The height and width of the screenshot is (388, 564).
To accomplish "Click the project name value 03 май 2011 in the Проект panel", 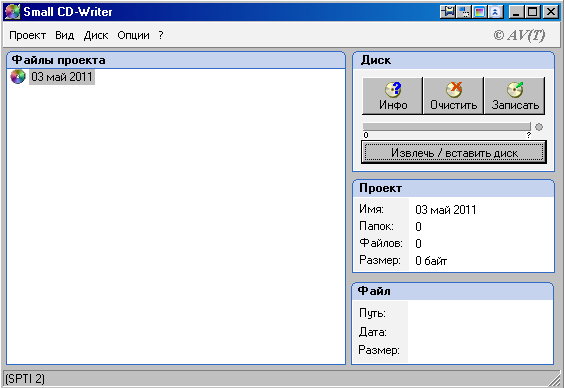I will (x=446, y=210).
